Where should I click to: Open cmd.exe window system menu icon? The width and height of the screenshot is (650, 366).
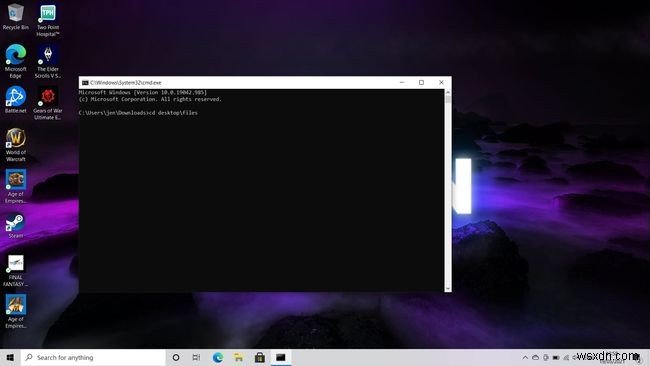(85, 82)
